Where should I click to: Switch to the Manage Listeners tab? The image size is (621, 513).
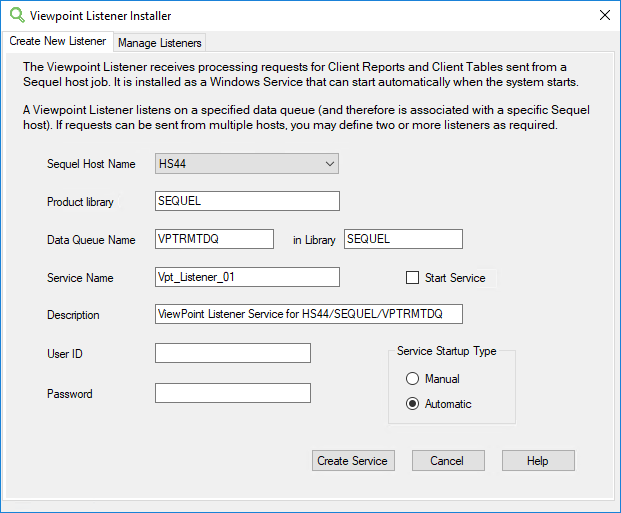pos(160,43)
